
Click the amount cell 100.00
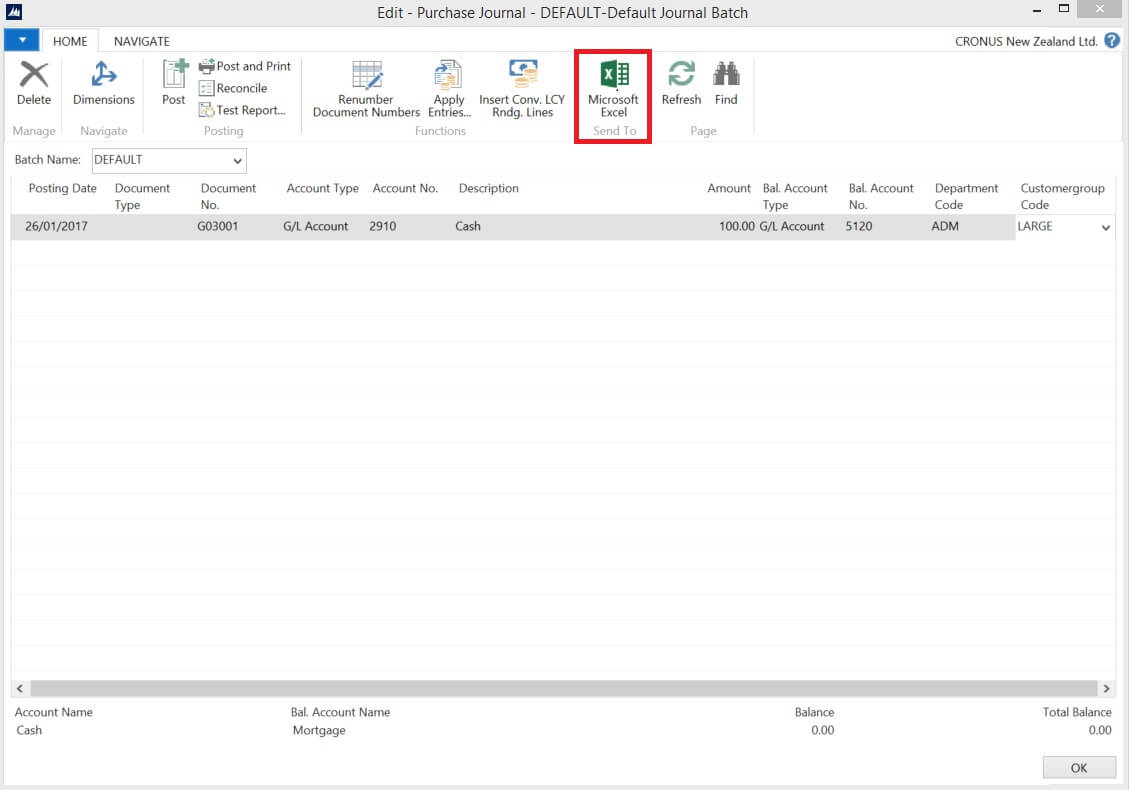[737, 226]
